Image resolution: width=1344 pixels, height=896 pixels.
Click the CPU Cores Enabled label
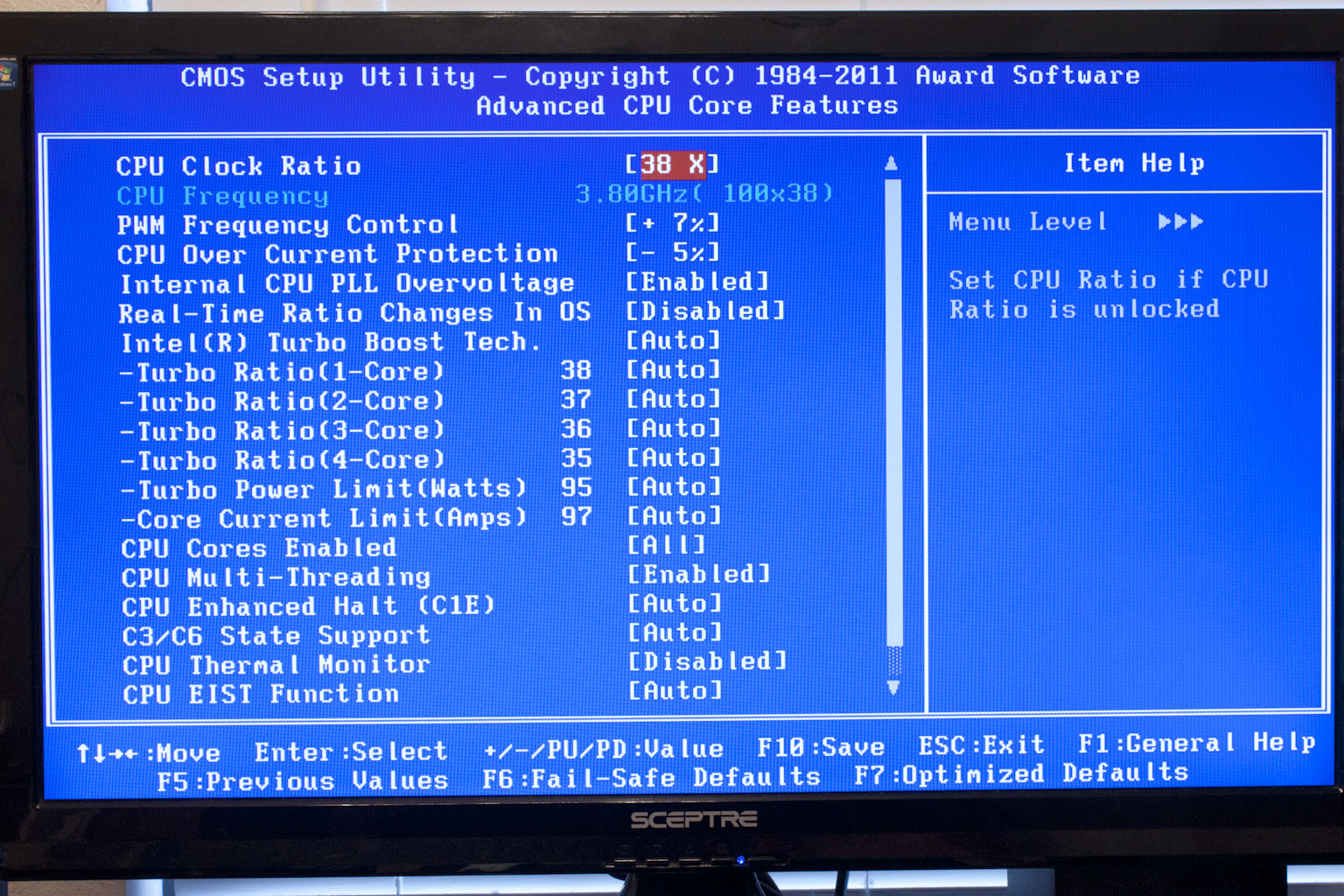pyautogui.click(x=258, y=548)
